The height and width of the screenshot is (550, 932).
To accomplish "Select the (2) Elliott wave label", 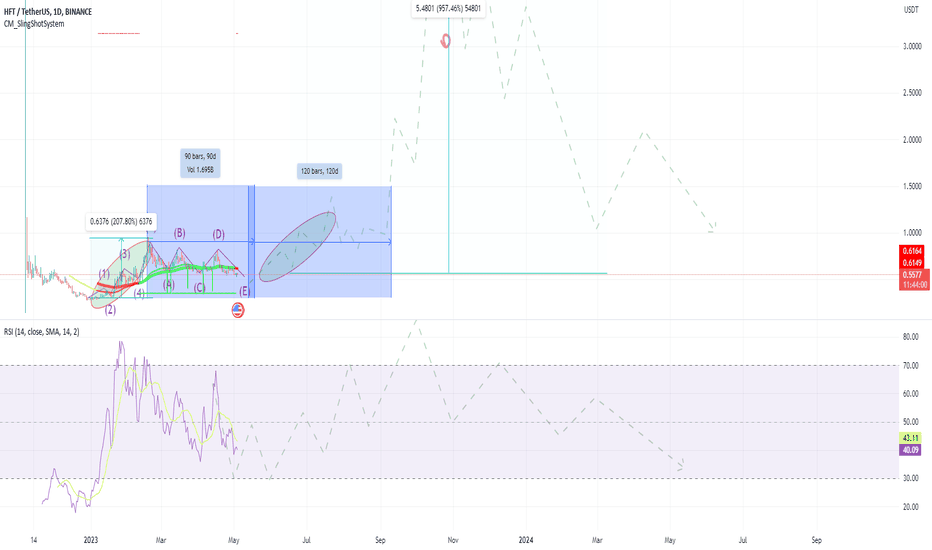I will [110, 310].
